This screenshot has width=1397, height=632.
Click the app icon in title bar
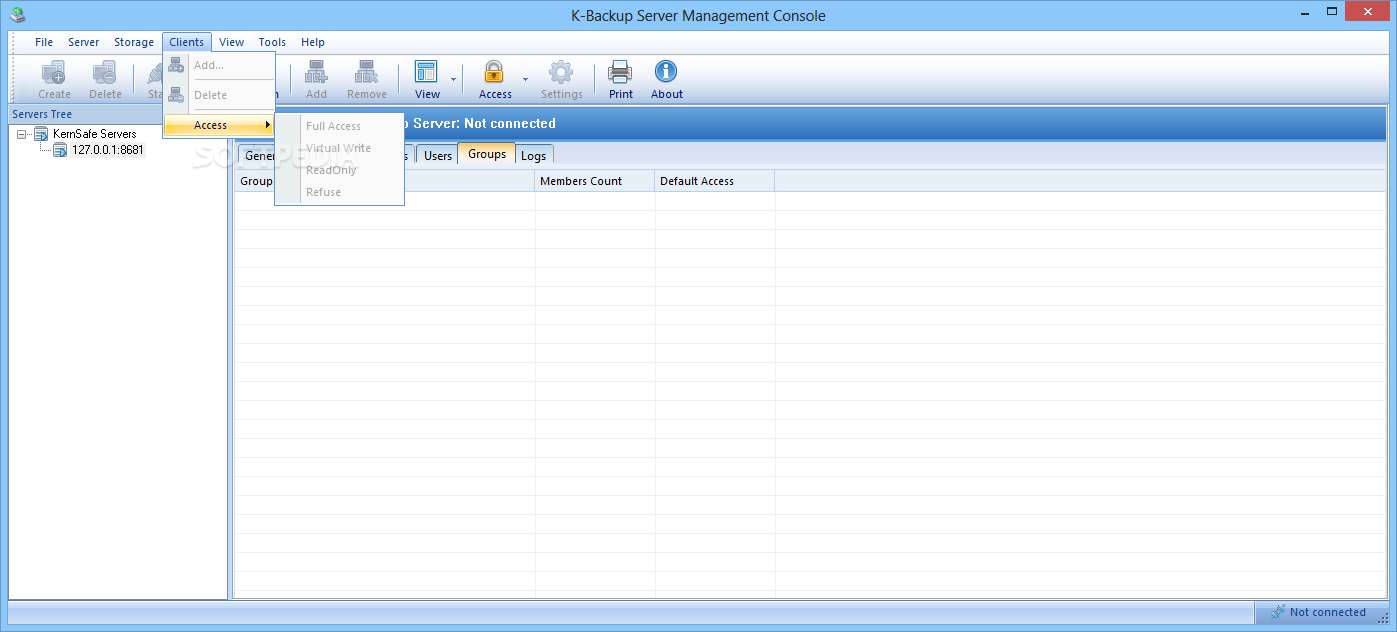coord(16,15)
